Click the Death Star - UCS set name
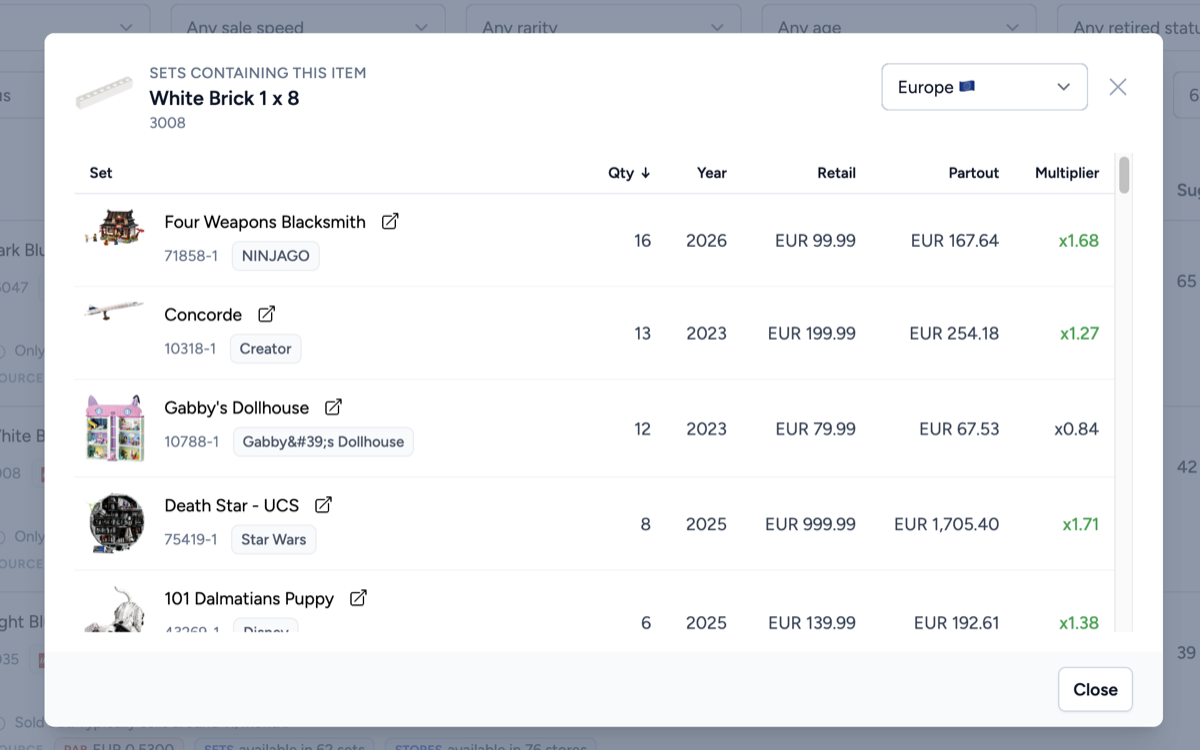Viewport: 1200px width, 750px height. (232, 506)
